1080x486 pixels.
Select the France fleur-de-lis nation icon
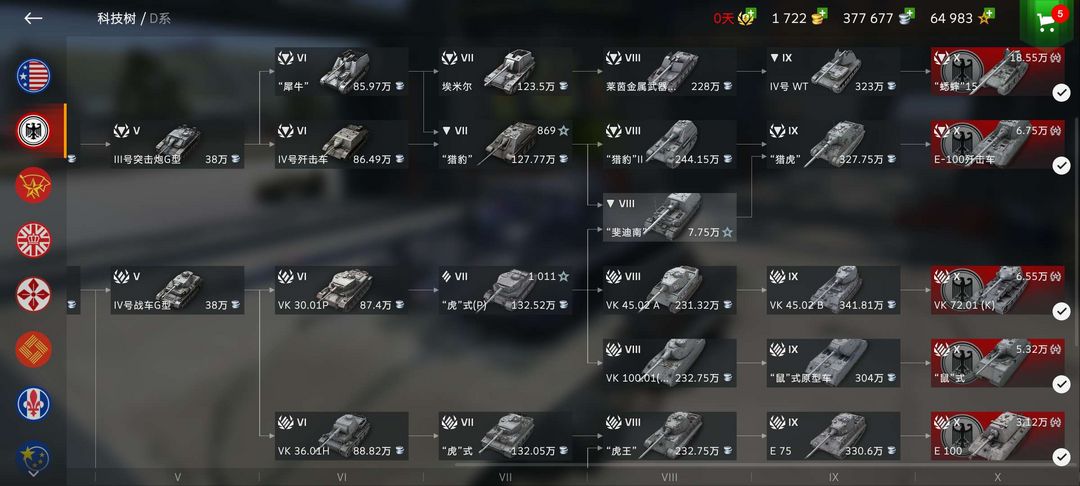(x=33, y=404)
